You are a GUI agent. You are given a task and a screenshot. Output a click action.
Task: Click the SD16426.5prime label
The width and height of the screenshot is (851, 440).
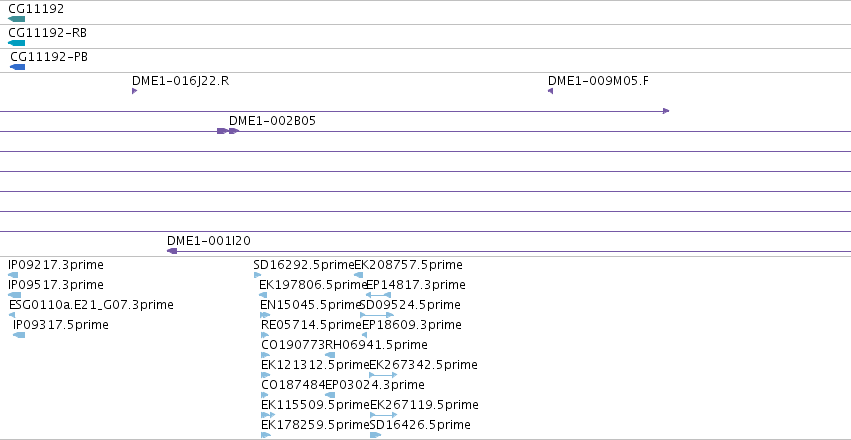420,425
